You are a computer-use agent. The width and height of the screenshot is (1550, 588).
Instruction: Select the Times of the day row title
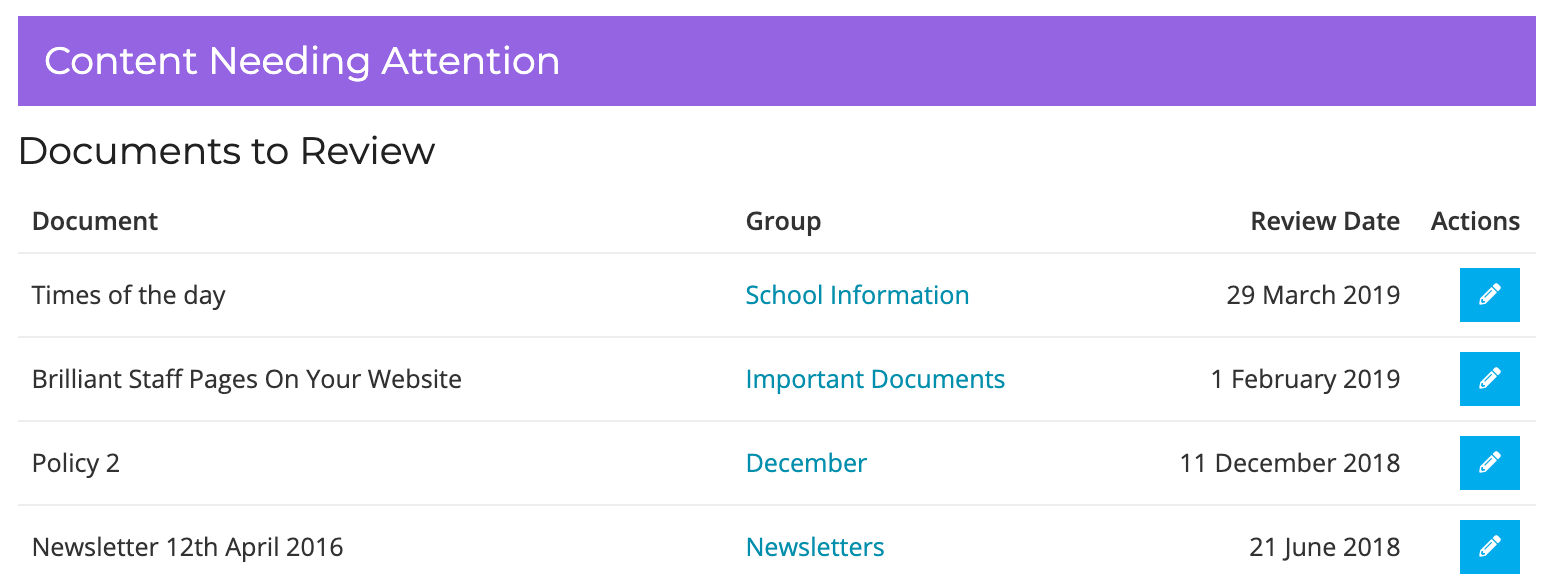tap(129, 296)
